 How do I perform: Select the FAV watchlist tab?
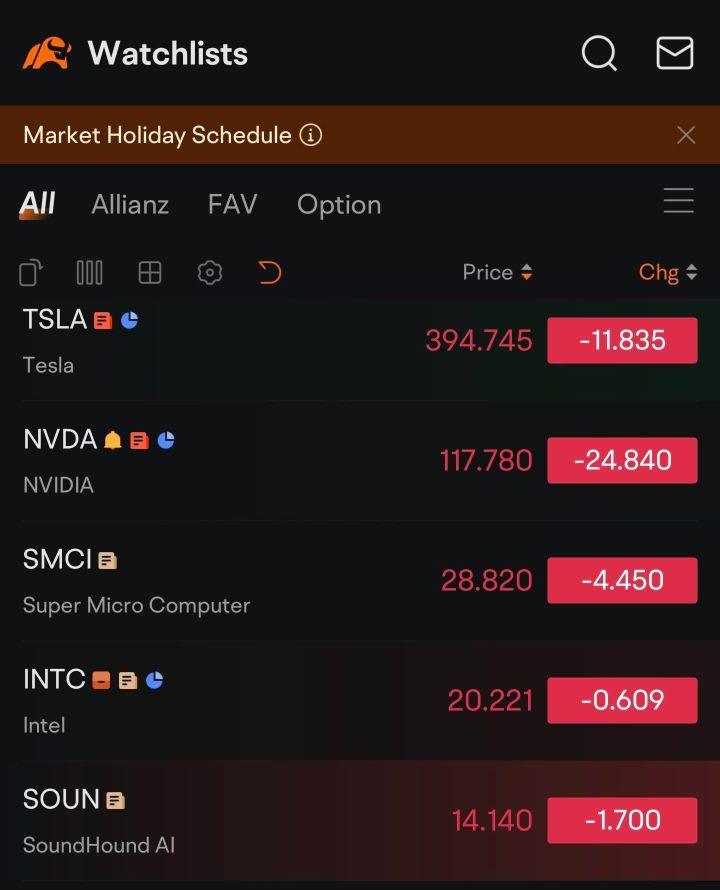(232, 204)
